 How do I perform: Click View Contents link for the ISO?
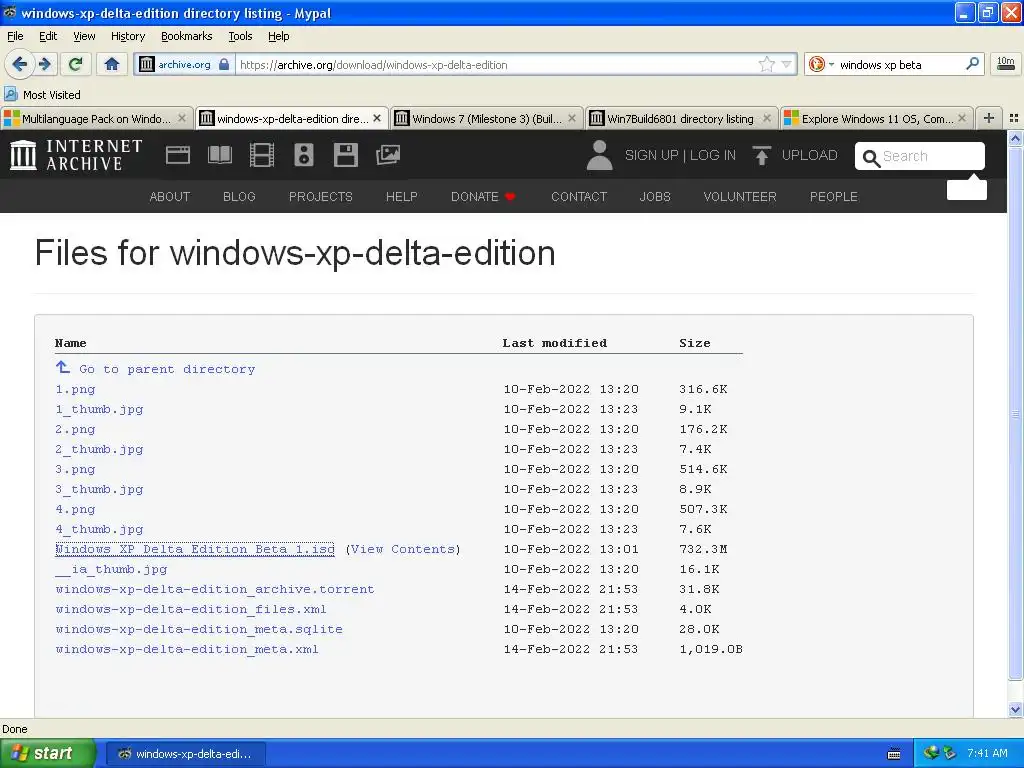click(403, 549)
